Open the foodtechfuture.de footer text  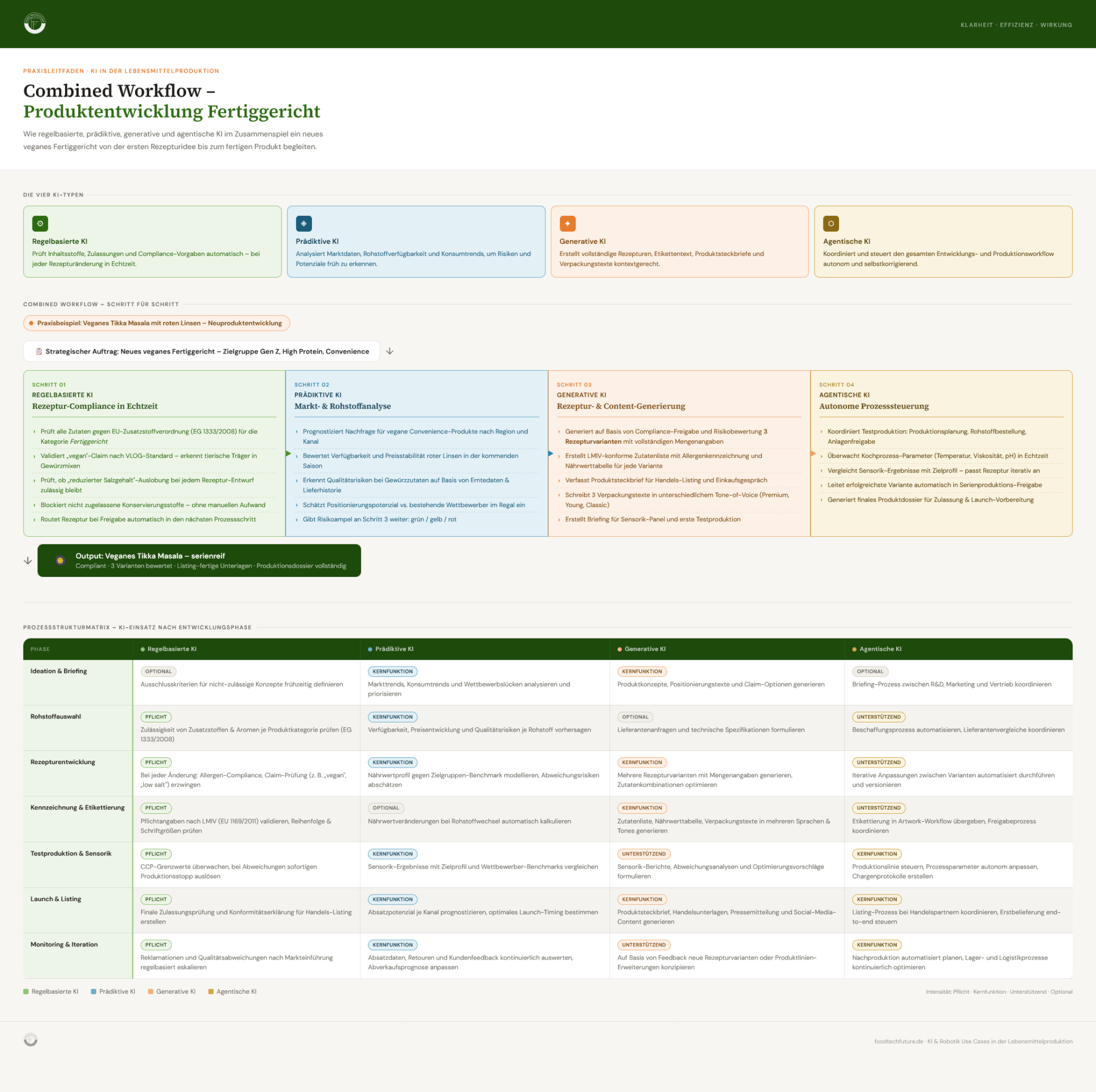coord(973,1041)
